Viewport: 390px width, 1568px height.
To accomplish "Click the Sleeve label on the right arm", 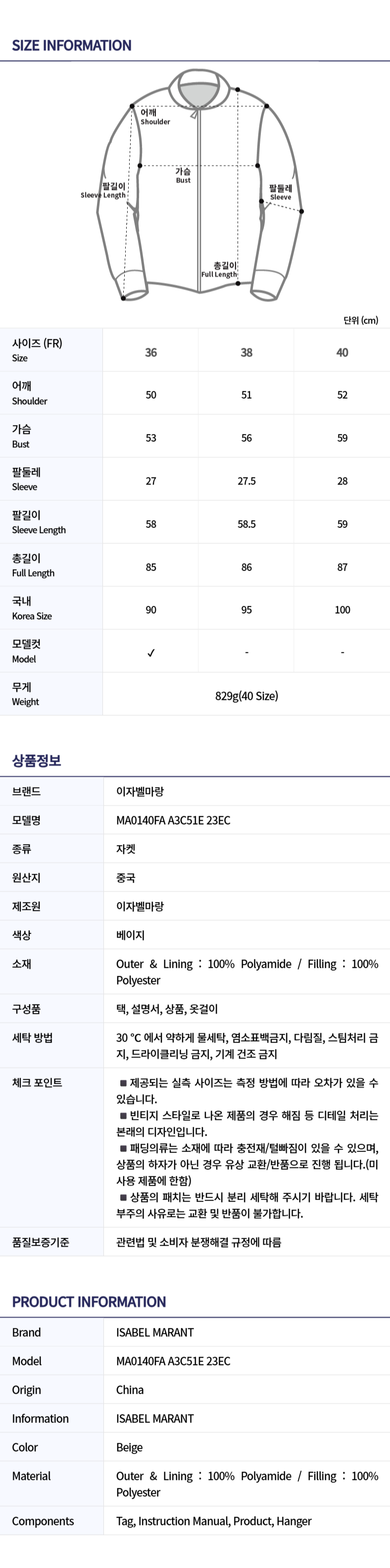I will (x=281, y=192).
